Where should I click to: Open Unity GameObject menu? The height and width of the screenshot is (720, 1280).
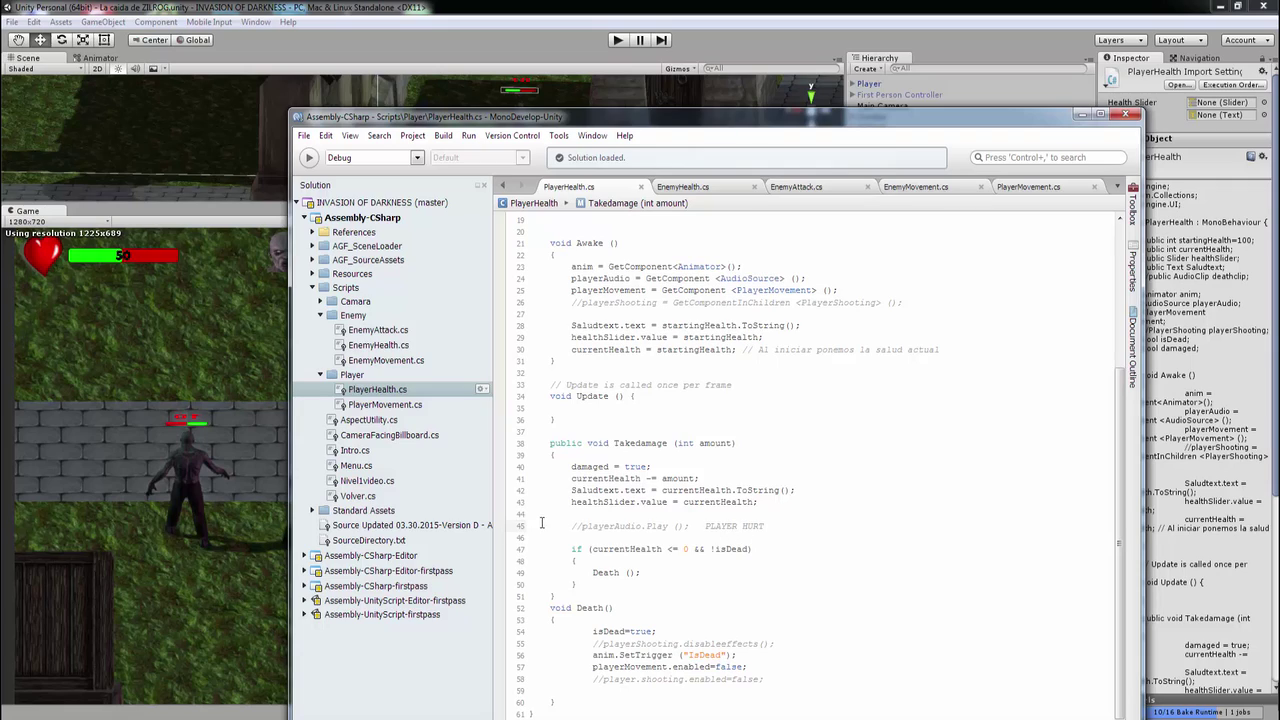(x=103, y=22)
